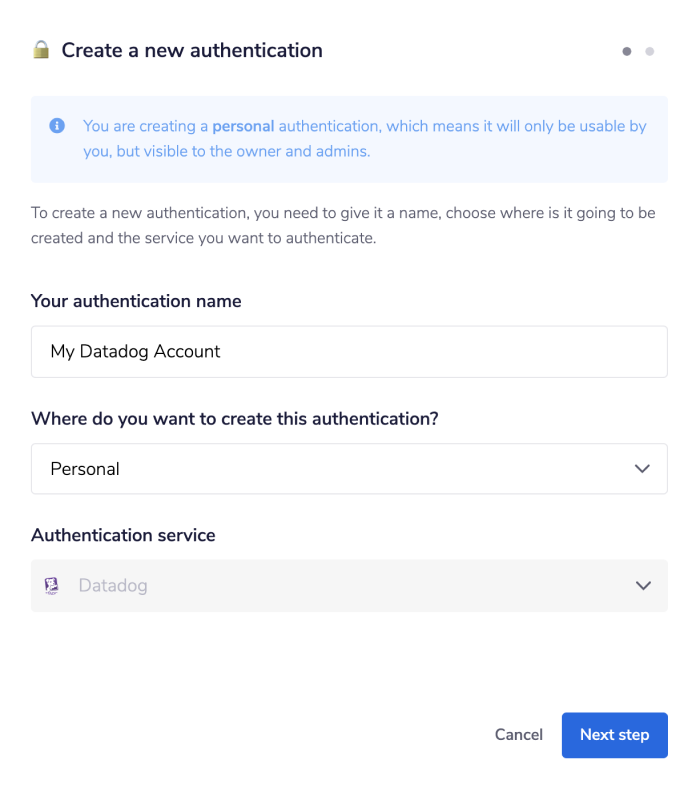Image resolution: width=700 pixels, height=791 pixels.
Task: Click the bold "personal" word in the banner
Action: pyautogui.click(x=243, y=126)
